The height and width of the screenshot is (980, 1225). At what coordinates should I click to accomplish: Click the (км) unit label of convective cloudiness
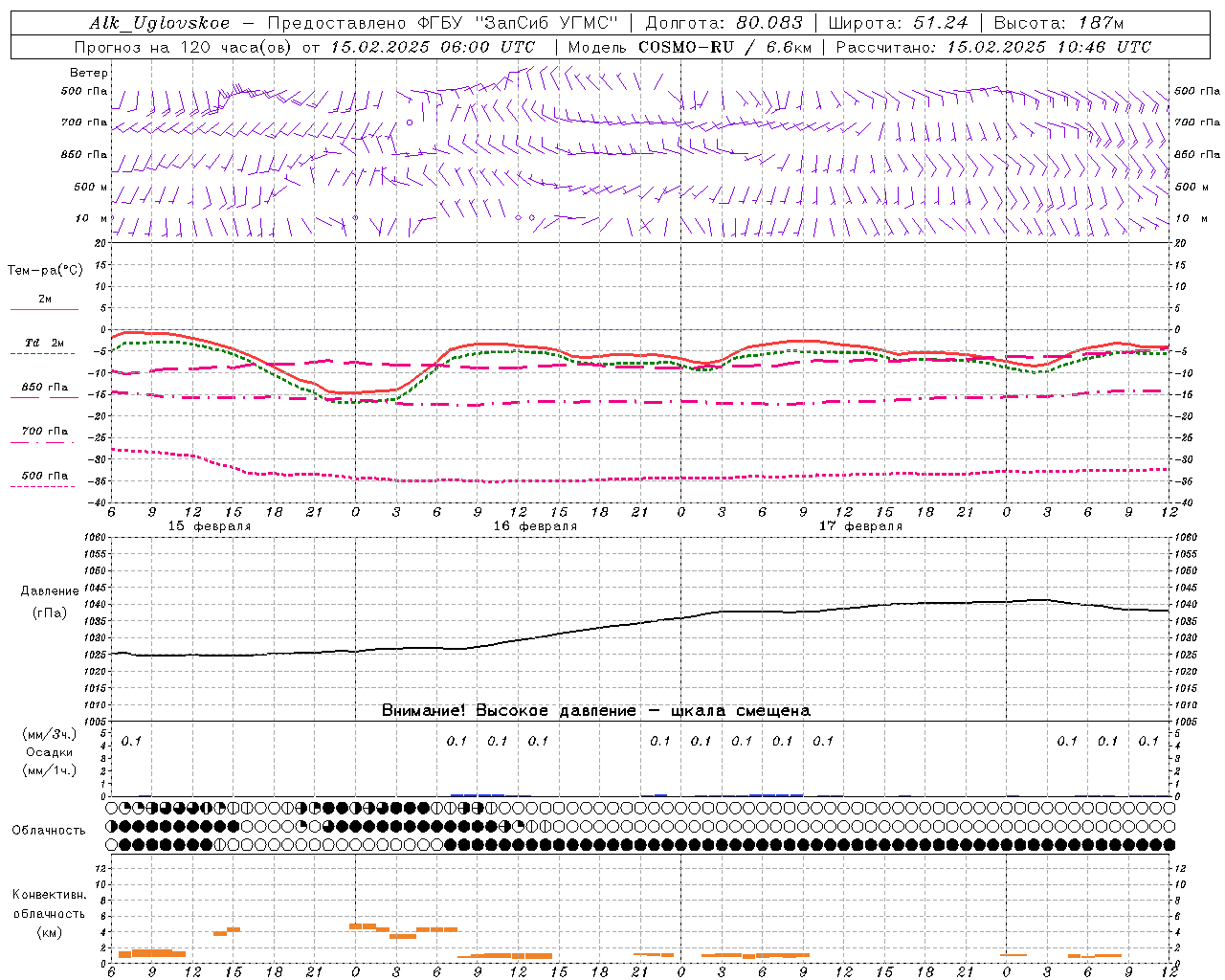pos(49,932)
